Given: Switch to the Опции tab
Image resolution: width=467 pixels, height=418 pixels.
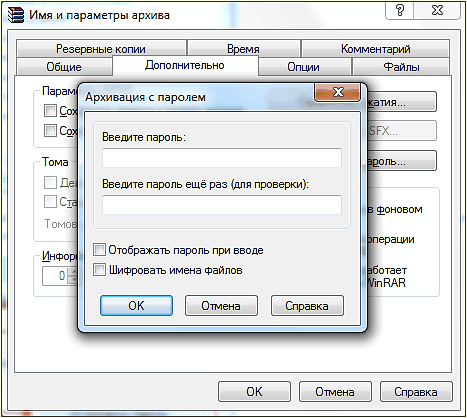Looking at the screenshot, I should pos(304,67).
